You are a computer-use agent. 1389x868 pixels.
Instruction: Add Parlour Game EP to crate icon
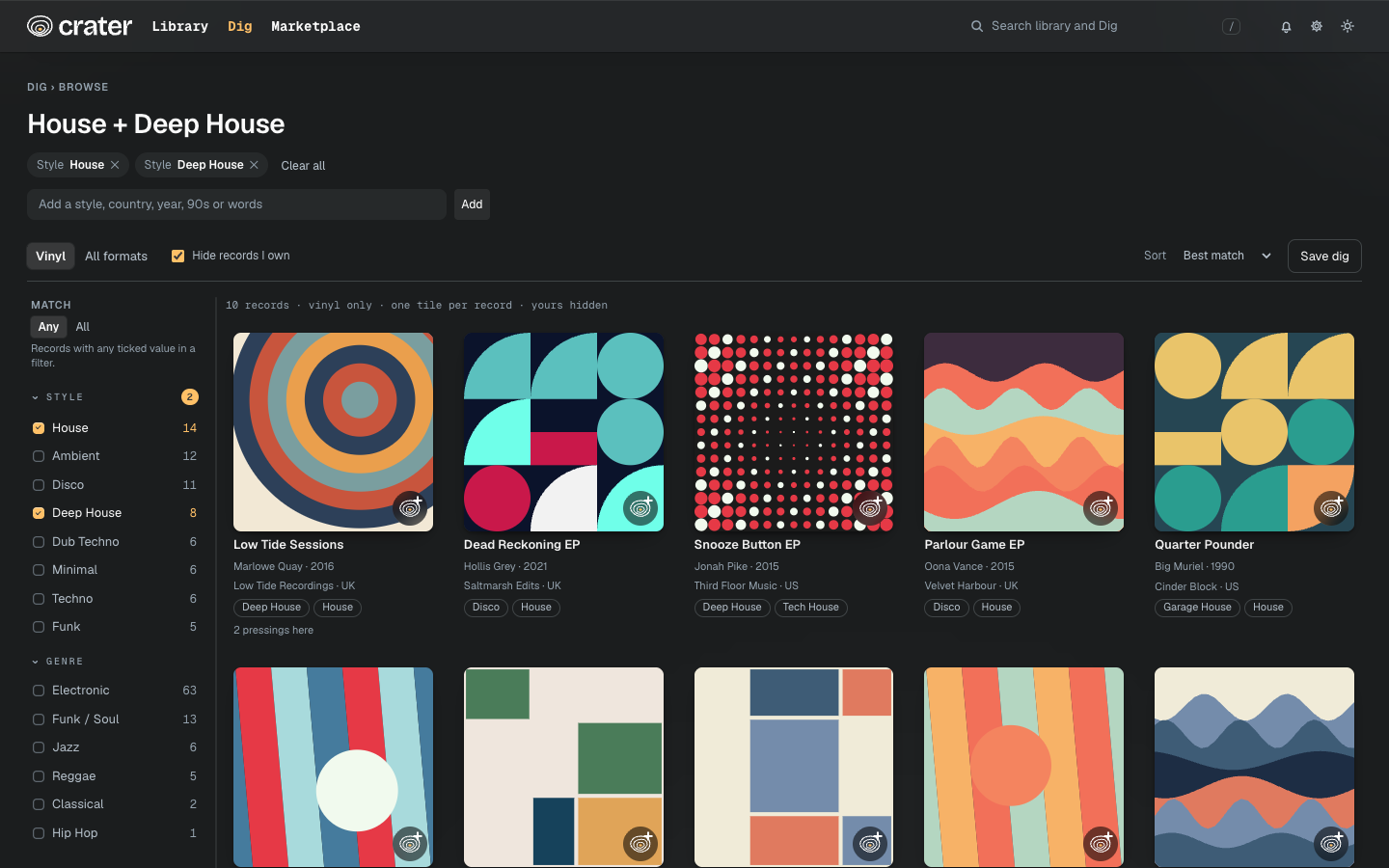[1101, 507]
